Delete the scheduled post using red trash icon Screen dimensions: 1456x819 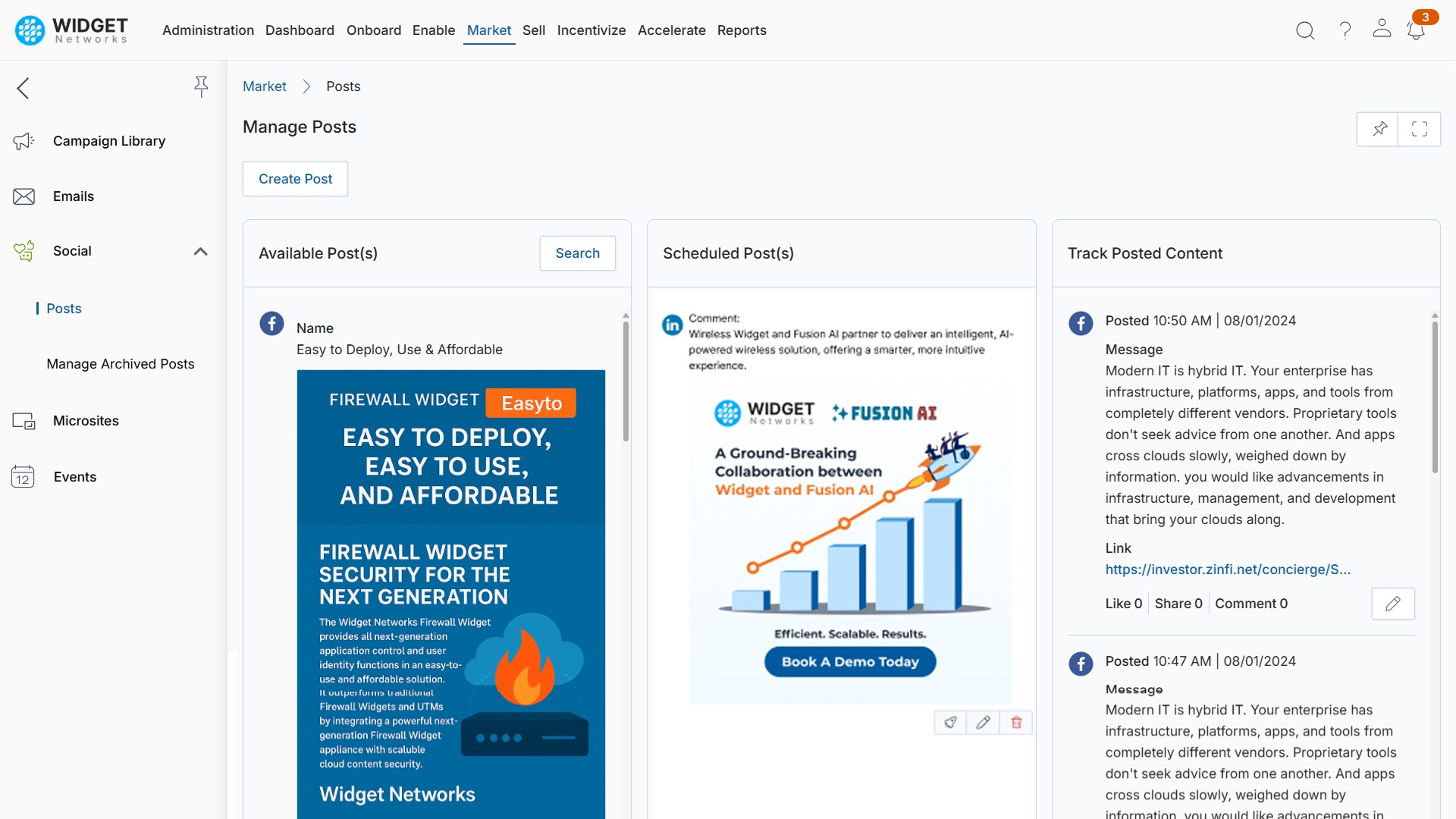(1016, 722)
